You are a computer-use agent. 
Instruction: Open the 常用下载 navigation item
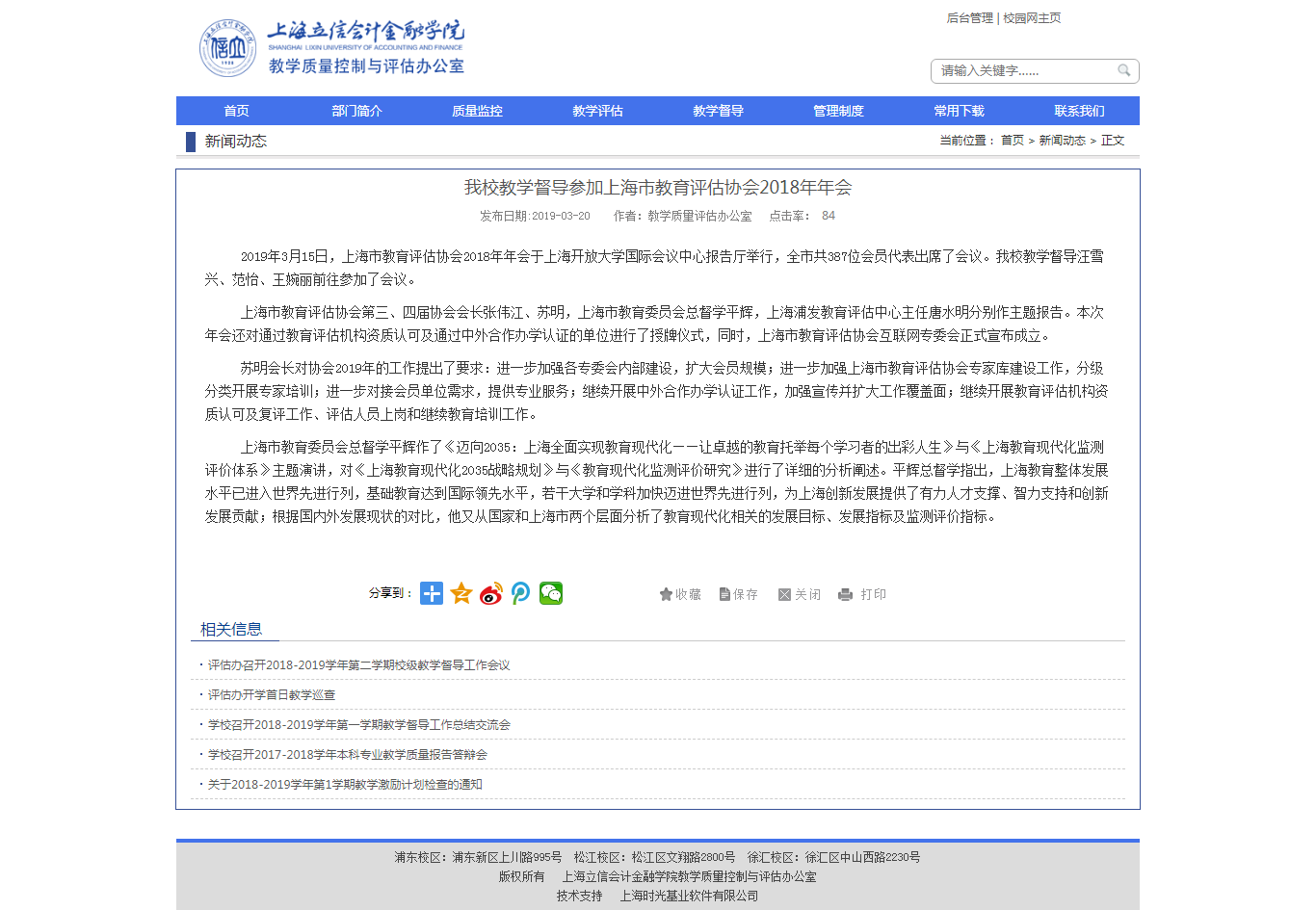960,111
